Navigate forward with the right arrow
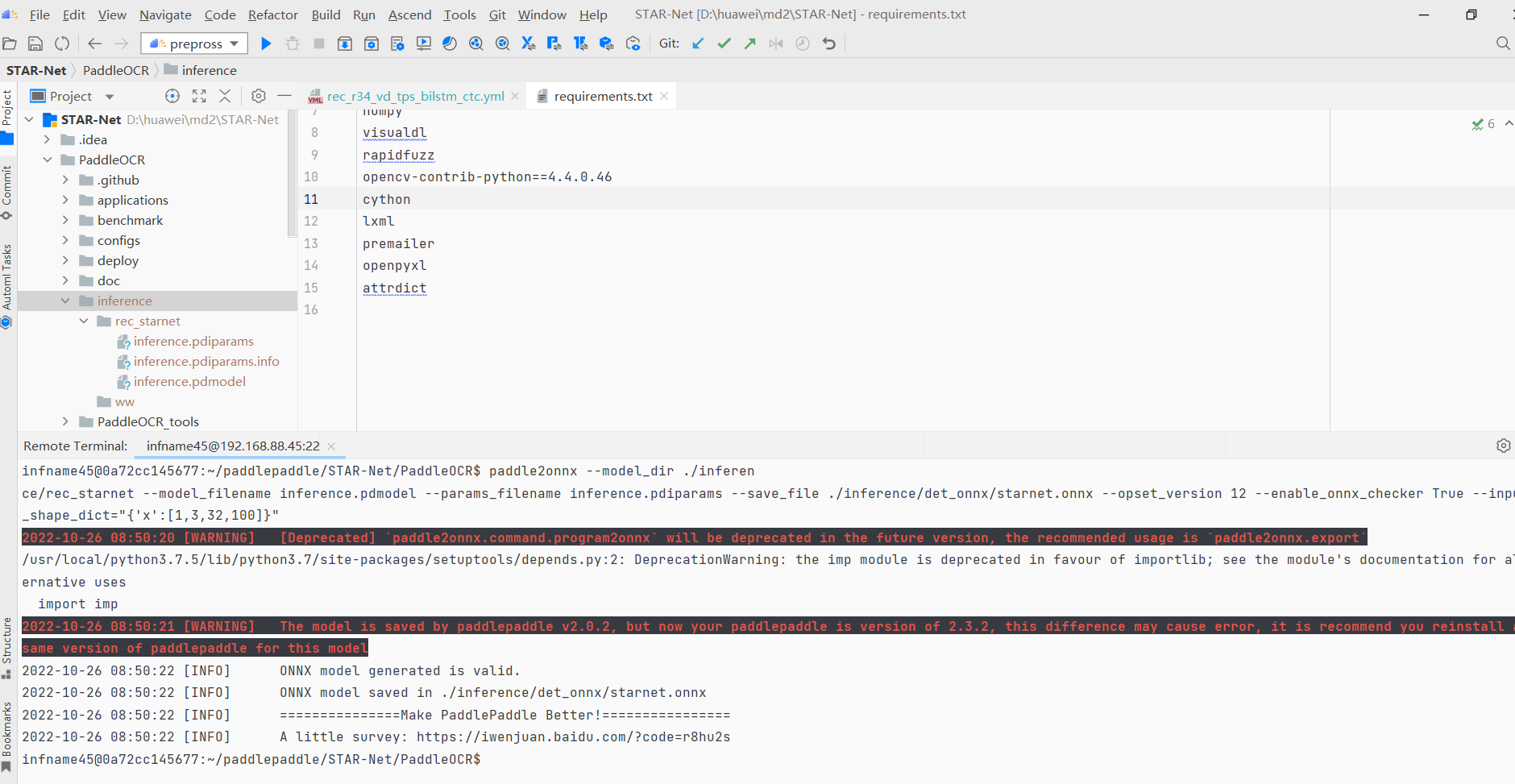 click(x=122, y=44)
